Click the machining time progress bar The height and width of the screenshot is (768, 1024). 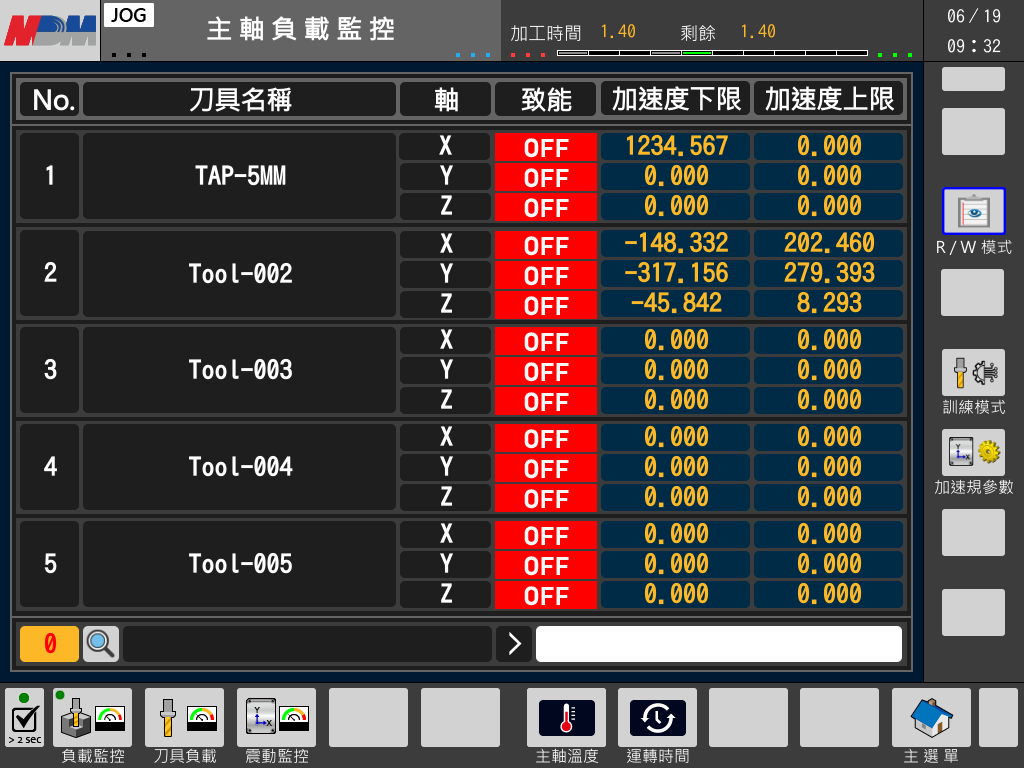pyautogui.click(x=711, y=52)
